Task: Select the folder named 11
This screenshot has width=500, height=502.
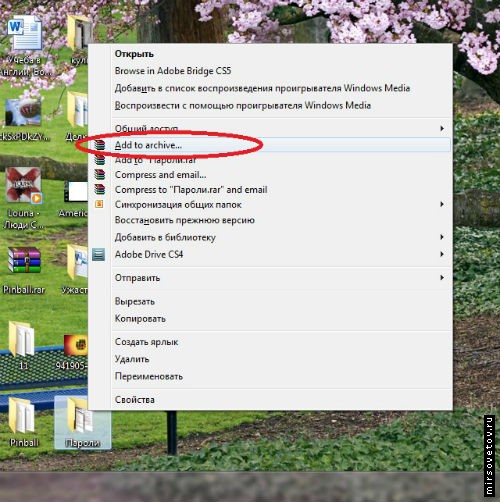Action: coord(22,339)
